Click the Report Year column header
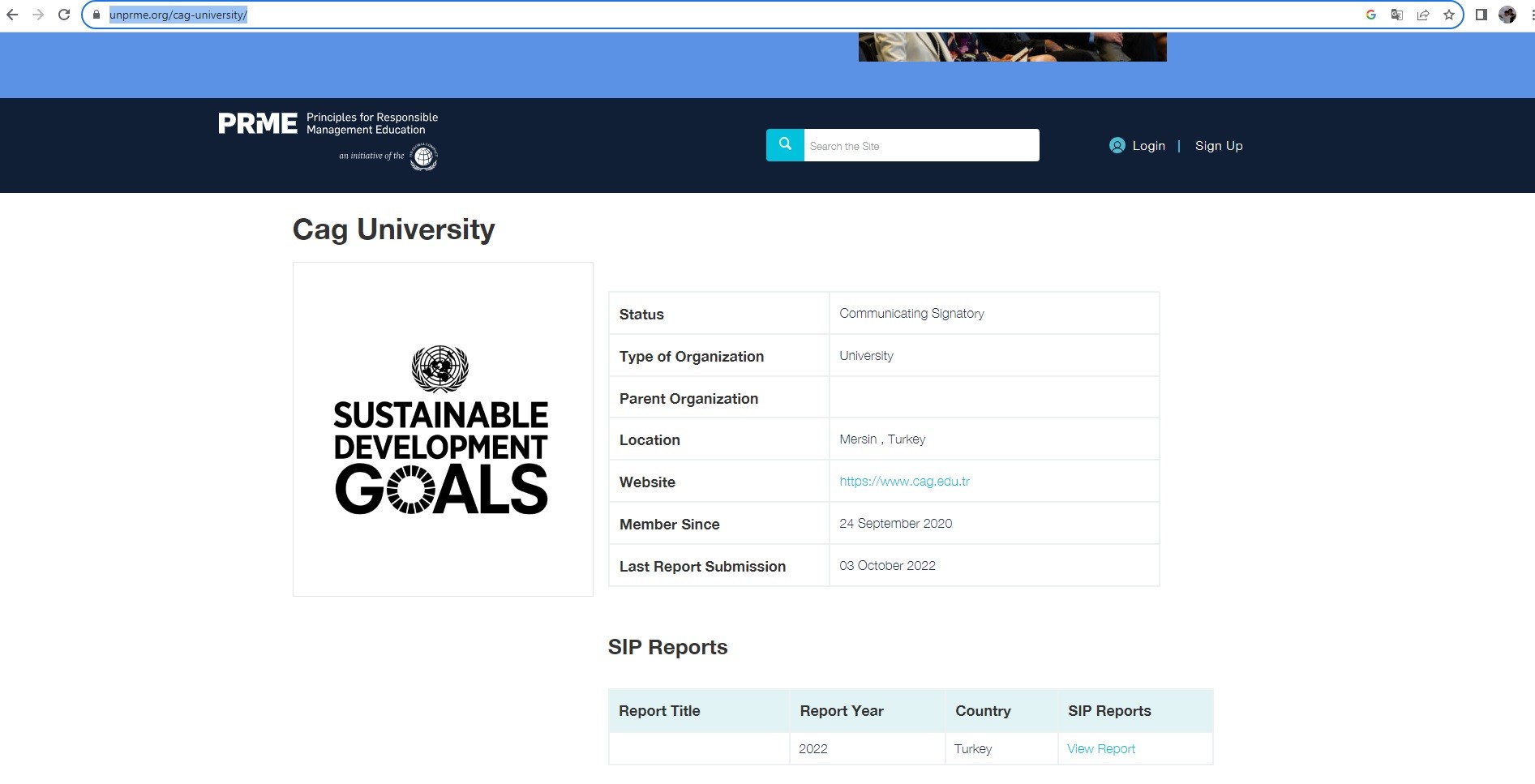The width and height of the screenshot is (1535, 784). pyautogui.click(x=841, y=711)
